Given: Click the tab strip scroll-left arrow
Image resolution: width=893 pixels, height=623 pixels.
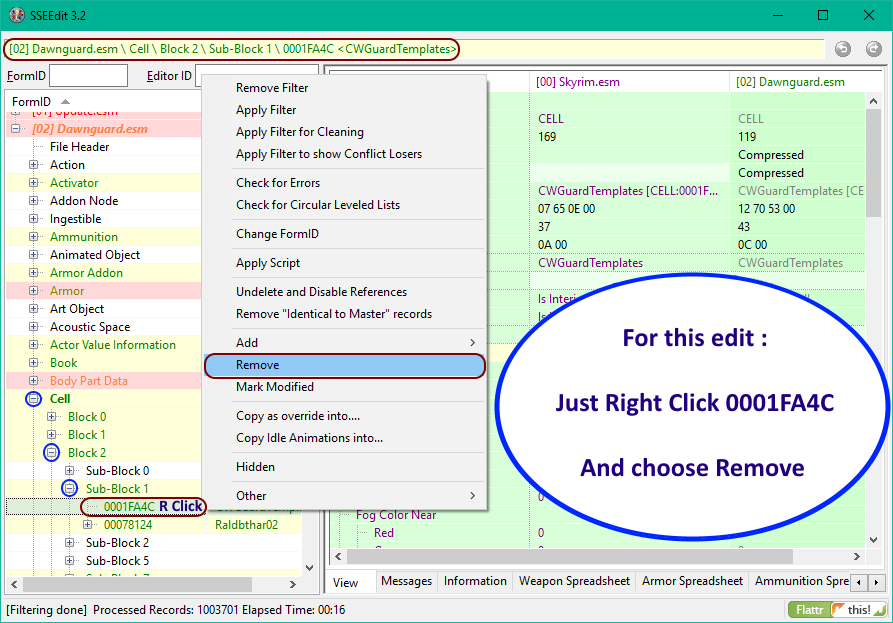Looking at the screenshot, I should tap(859, 583).
